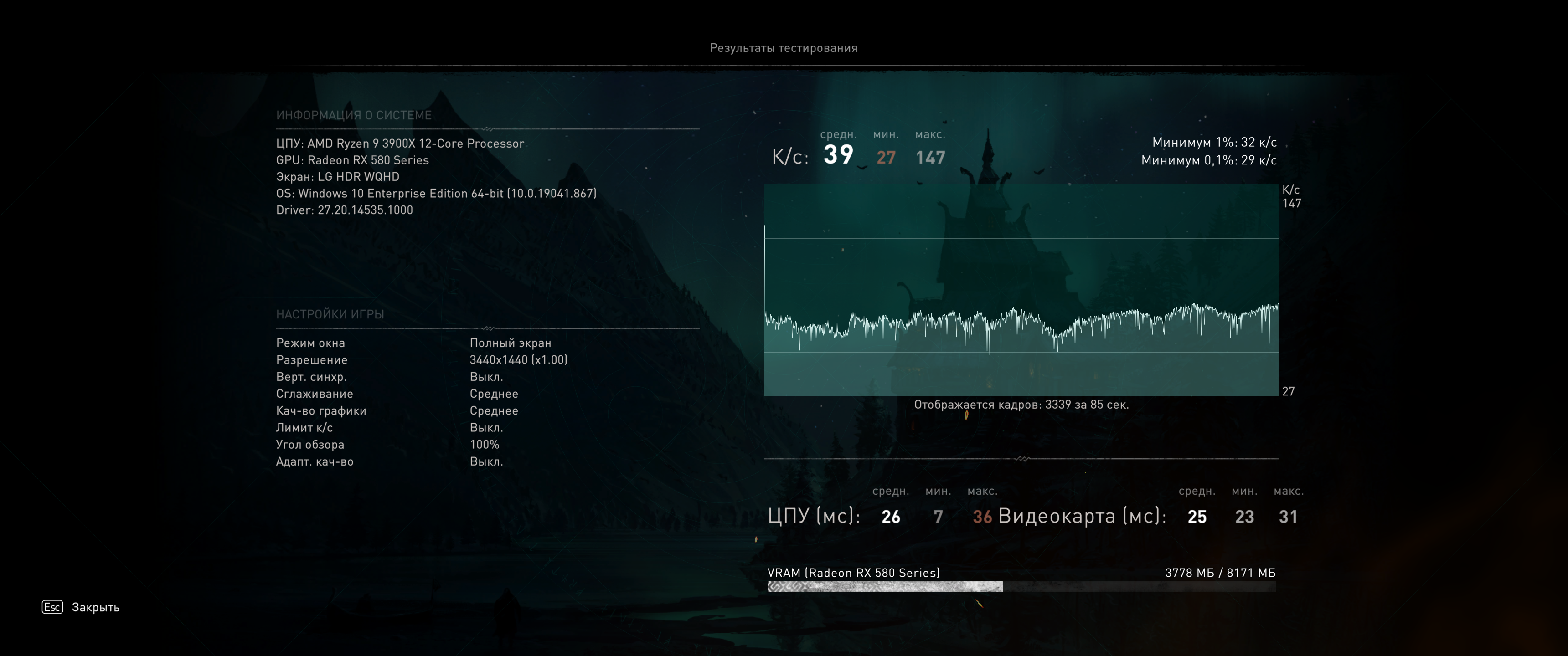Viewport: 1568px width, 656px height.
Task: Click the Esc key icon
Action: 52,607
